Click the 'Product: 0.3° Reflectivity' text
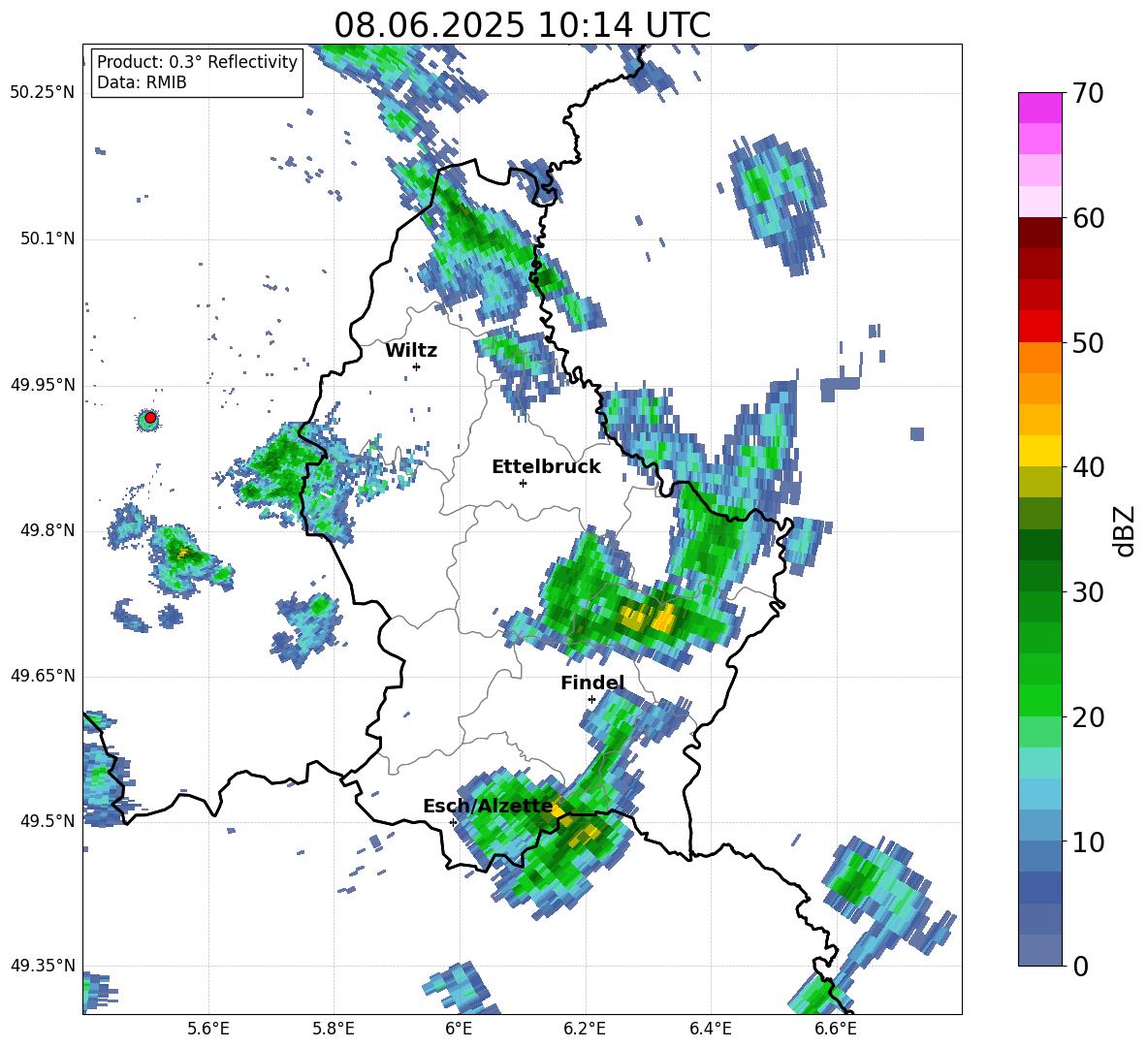 [x=197, y=62]
